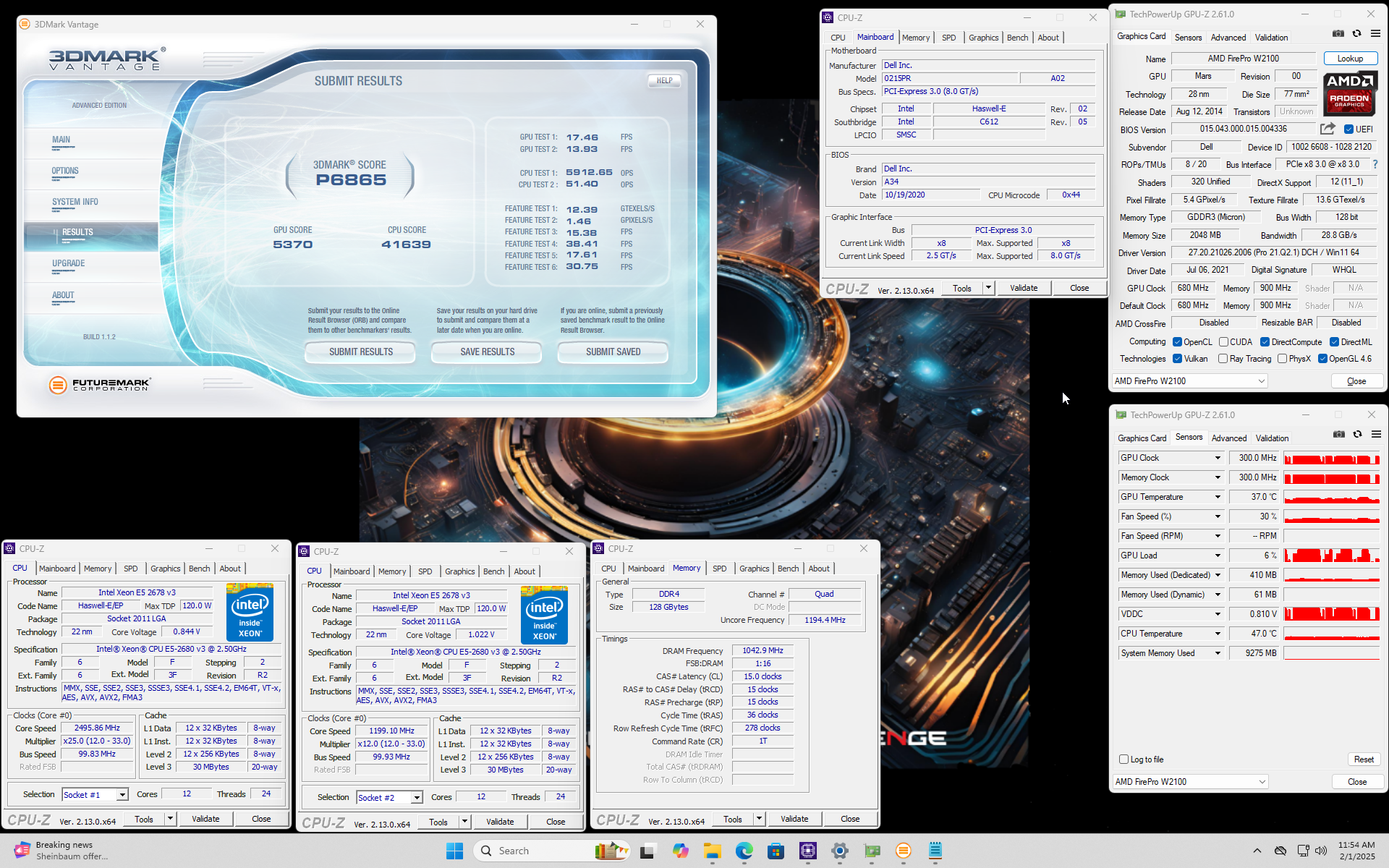This screenshot has width=1389, height=868.
Task: Open AMD FirePro W2100 dropdown in Sensors window
Action: (x=1190, y=782)
